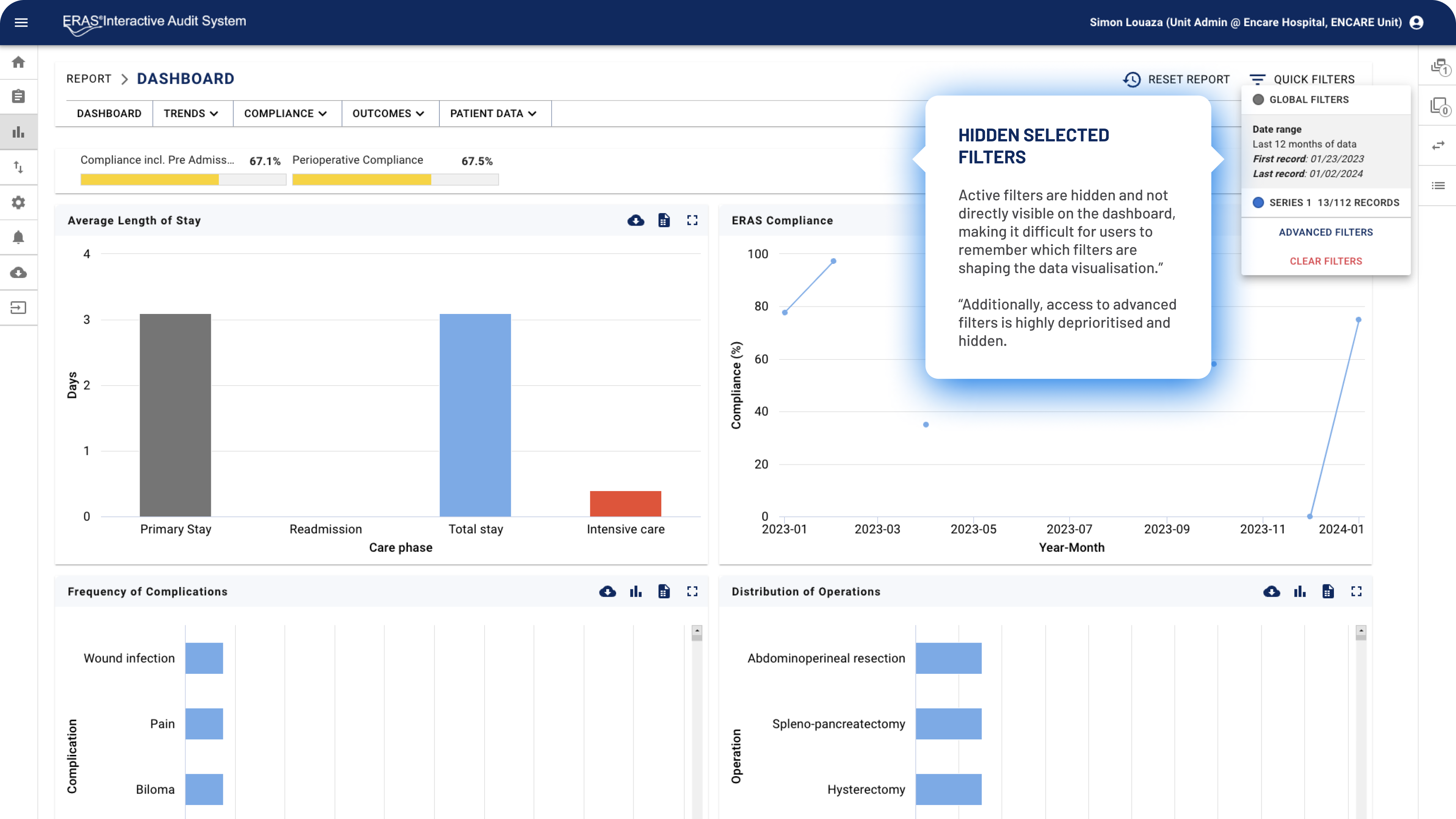Toggle the Global Filters radio indicator

click(1258, 99)
